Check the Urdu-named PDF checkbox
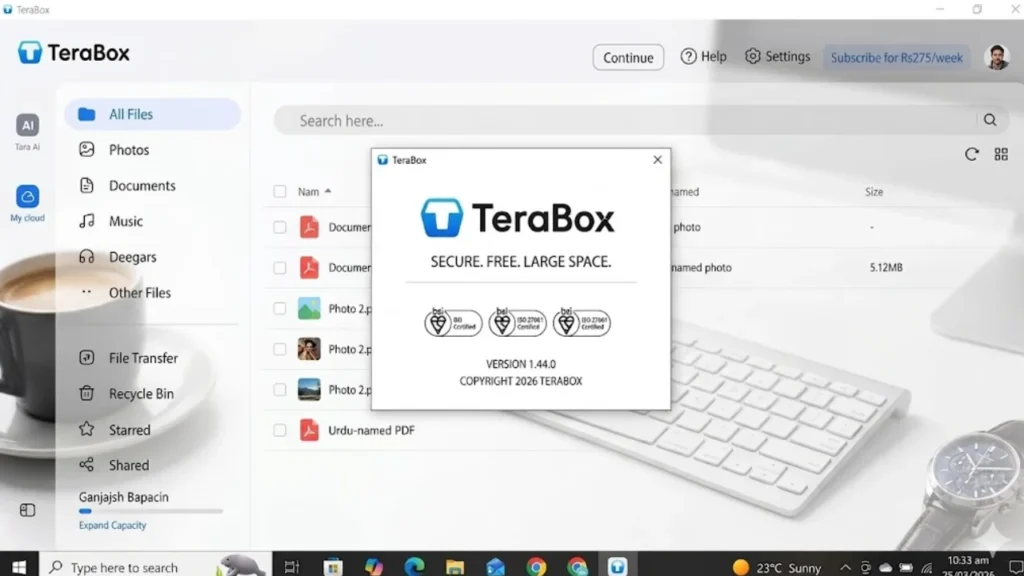The height and width of the screenshot is (576, 1024). [x=280, y=430]
